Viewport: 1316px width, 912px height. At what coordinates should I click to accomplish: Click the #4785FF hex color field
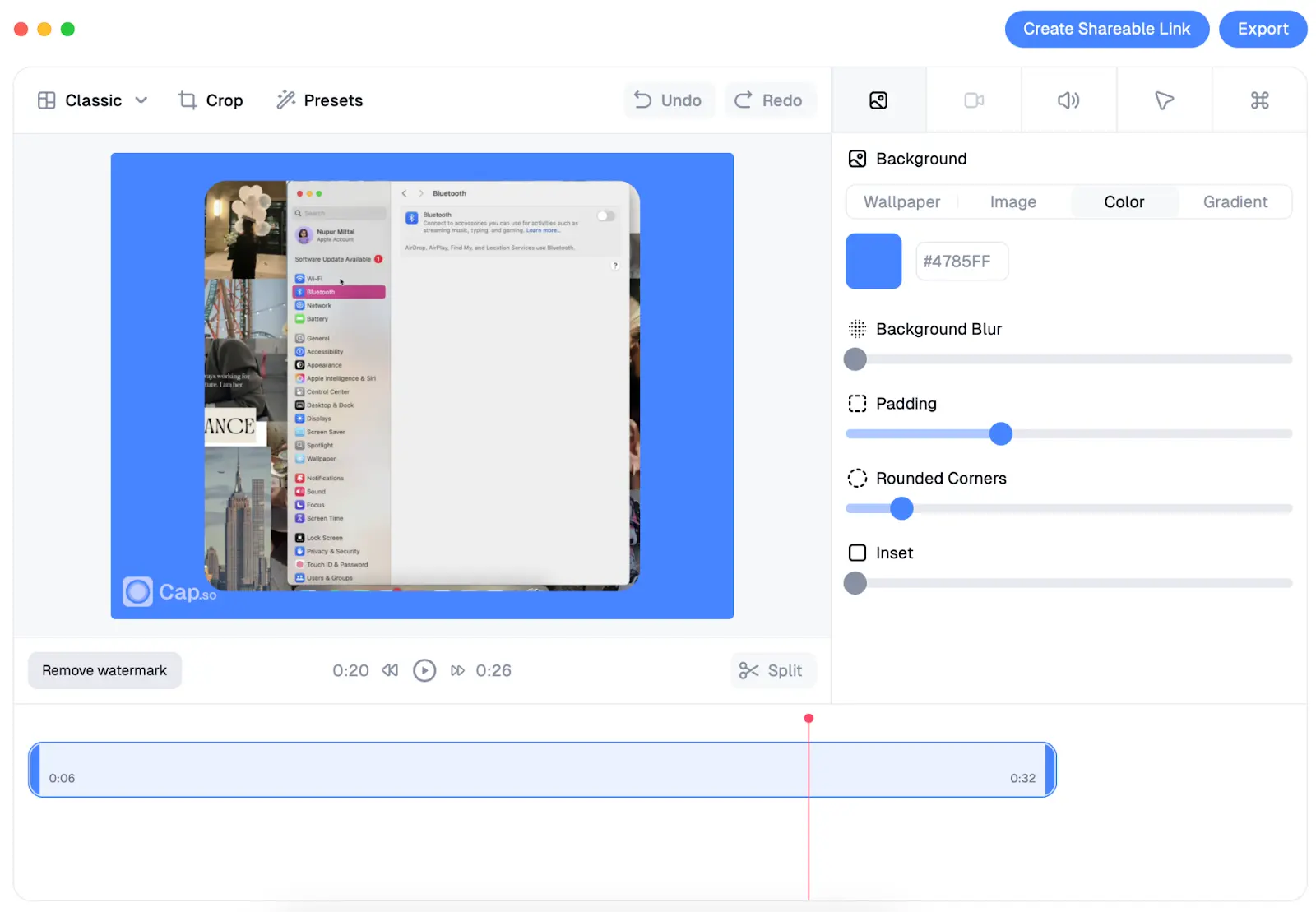point(962,262)
